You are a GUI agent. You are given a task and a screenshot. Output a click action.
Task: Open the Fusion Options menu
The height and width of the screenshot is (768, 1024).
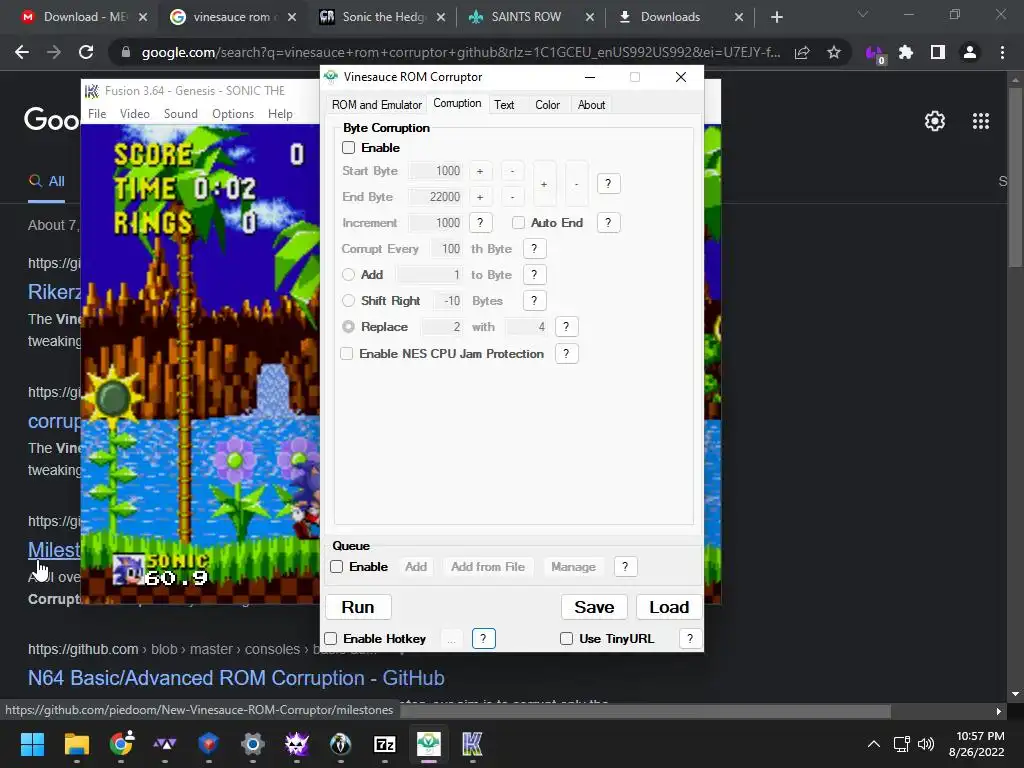(x=232, y=114)
